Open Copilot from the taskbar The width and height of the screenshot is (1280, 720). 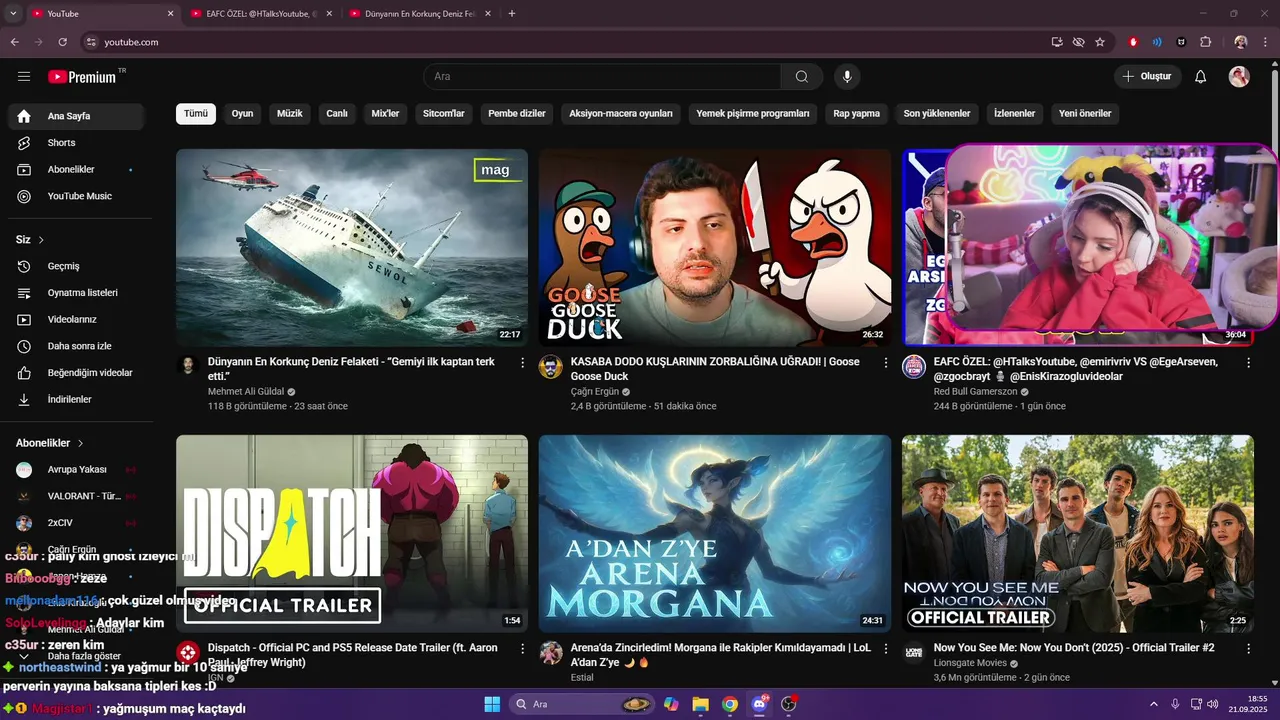click(x=671, y=704)
